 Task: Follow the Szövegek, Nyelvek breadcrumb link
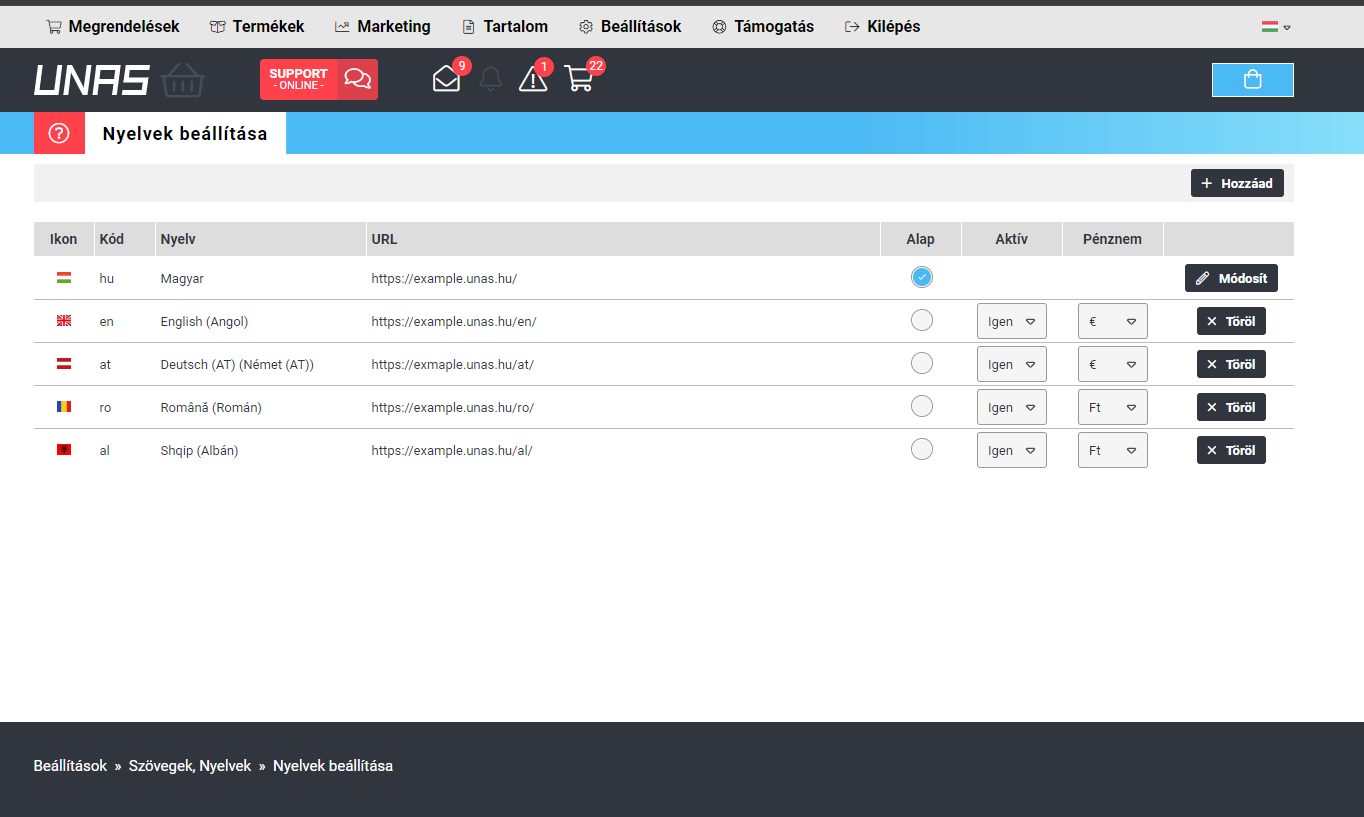190,766
